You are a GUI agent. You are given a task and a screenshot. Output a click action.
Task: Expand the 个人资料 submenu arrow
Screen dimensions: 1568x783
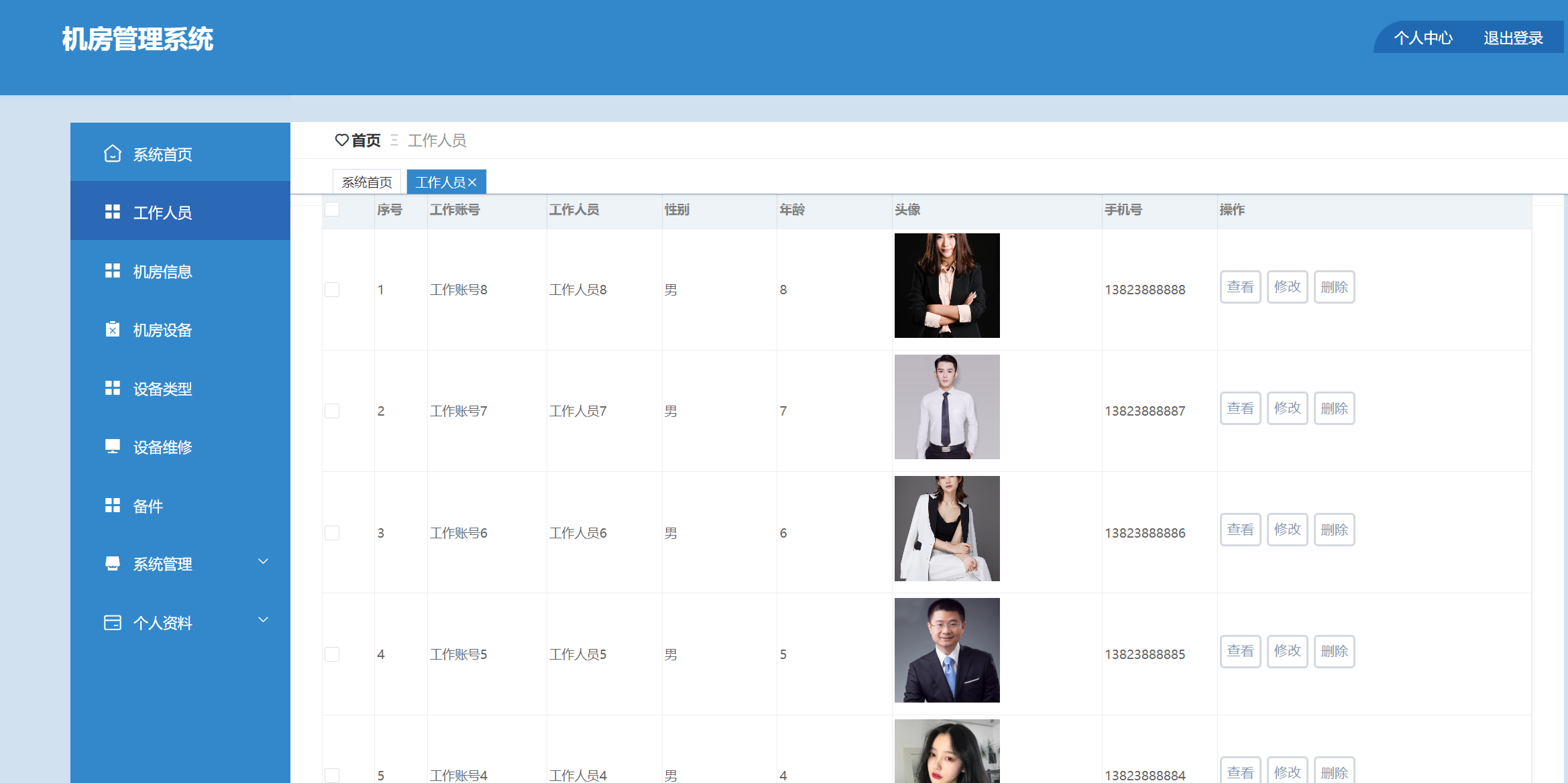point(263,620)
